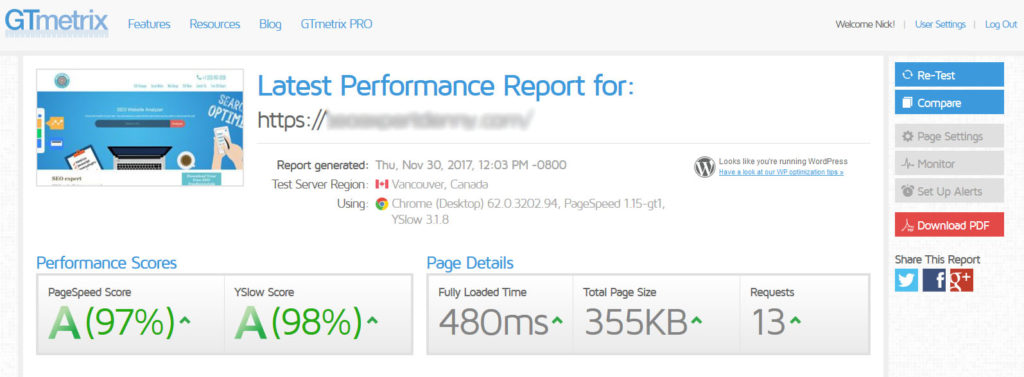Click the Compare button
This screenshot has height=377, width=1024.
(949, 103)
